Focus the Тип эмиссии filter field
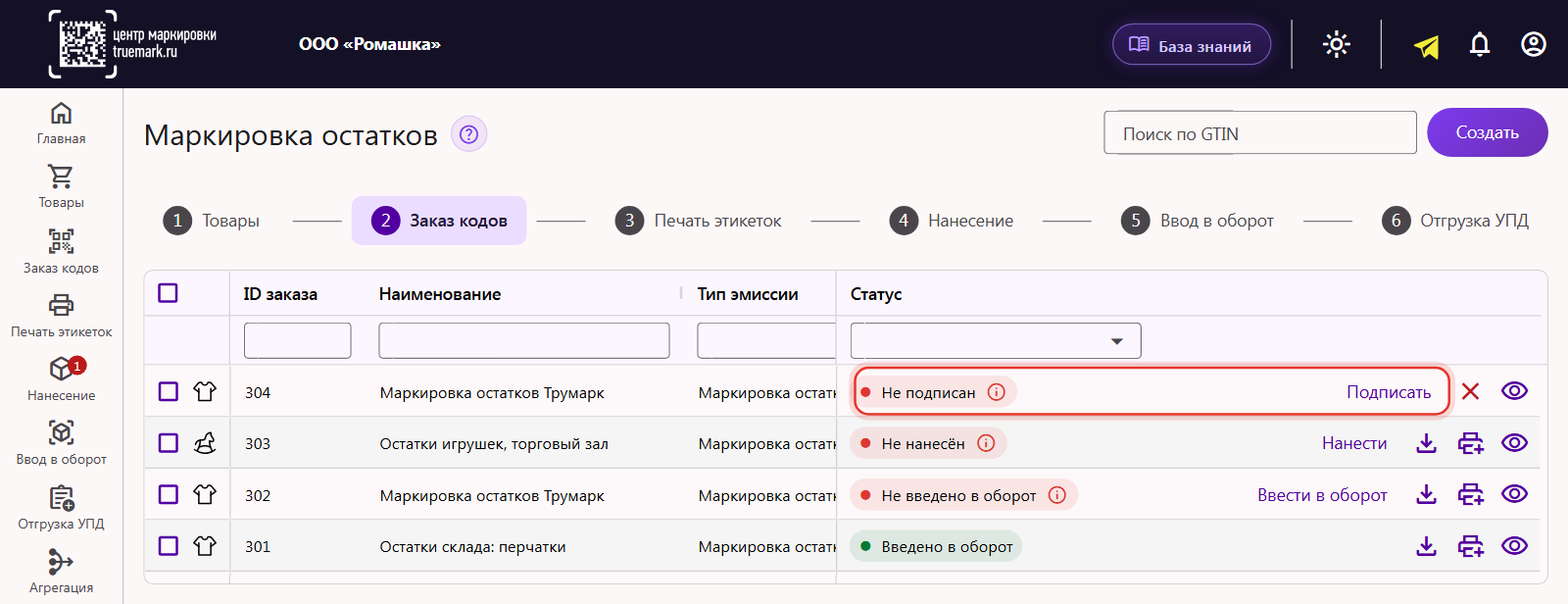The image size is (1568, 604). coord(766,340)
